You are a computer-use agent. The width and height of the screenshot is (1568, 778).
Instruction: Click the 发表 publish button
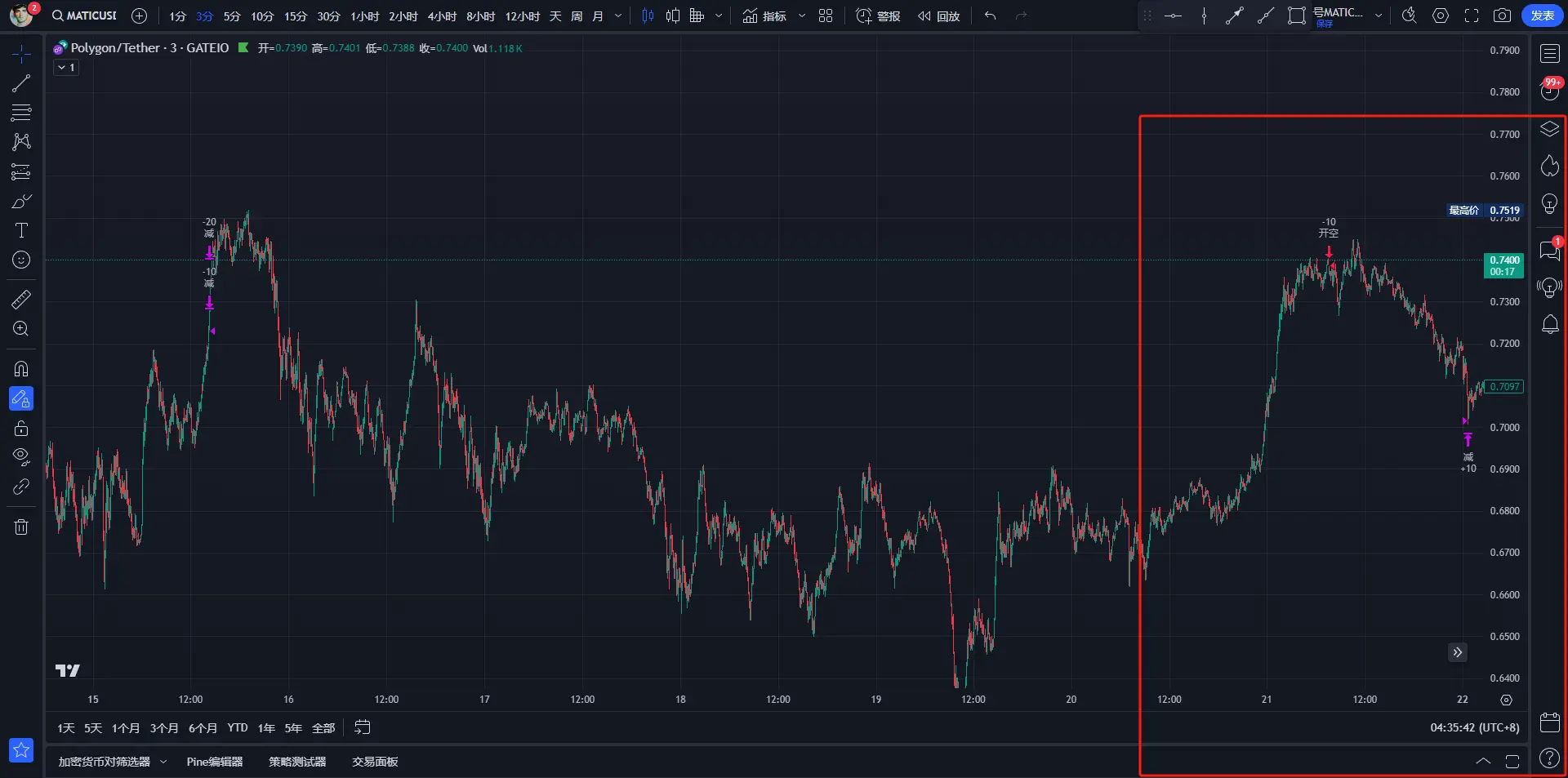coord(1542,16)
